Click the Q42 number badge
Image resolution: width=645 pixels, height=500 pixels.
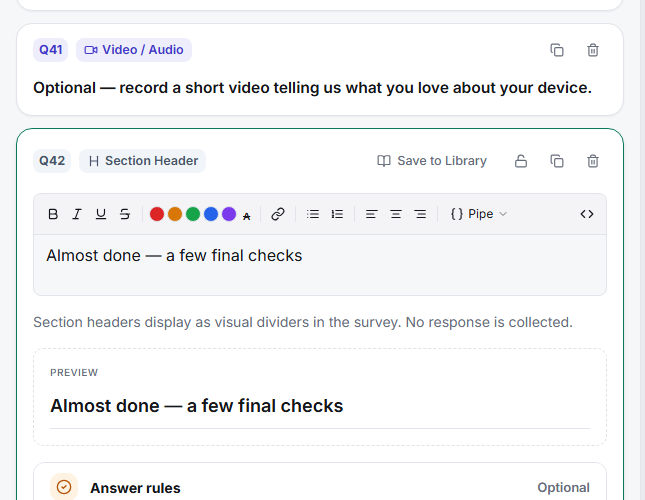tap(52, 161)
